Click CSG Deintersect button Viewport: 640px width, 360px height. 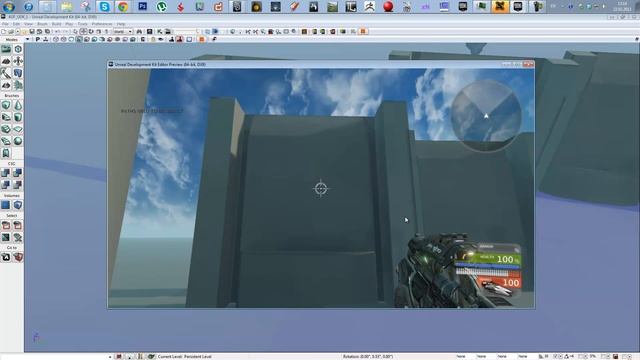(18, 185)
